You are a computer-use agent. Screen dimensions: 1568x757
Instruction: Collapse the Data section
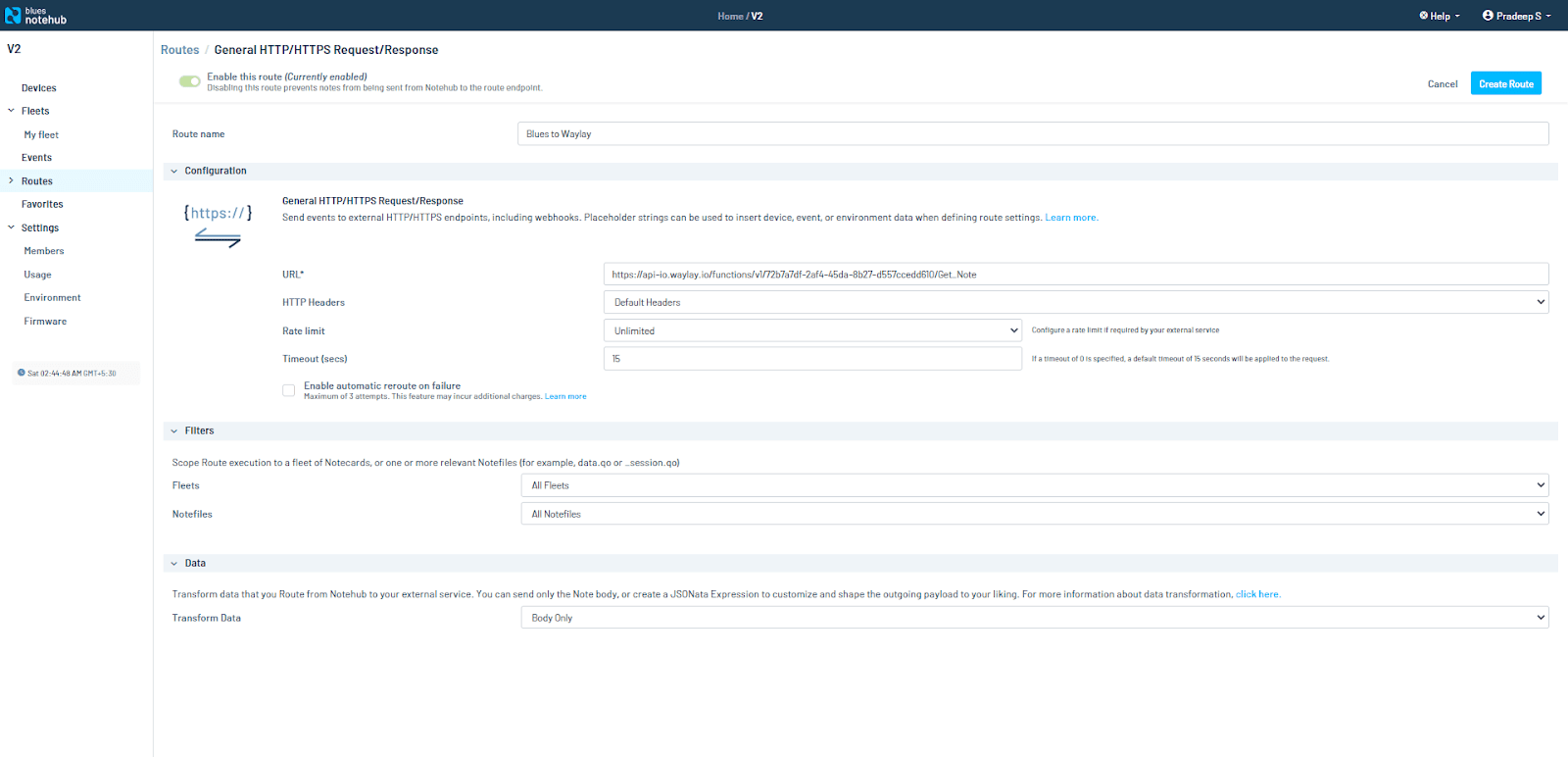[x=174, y=563]
